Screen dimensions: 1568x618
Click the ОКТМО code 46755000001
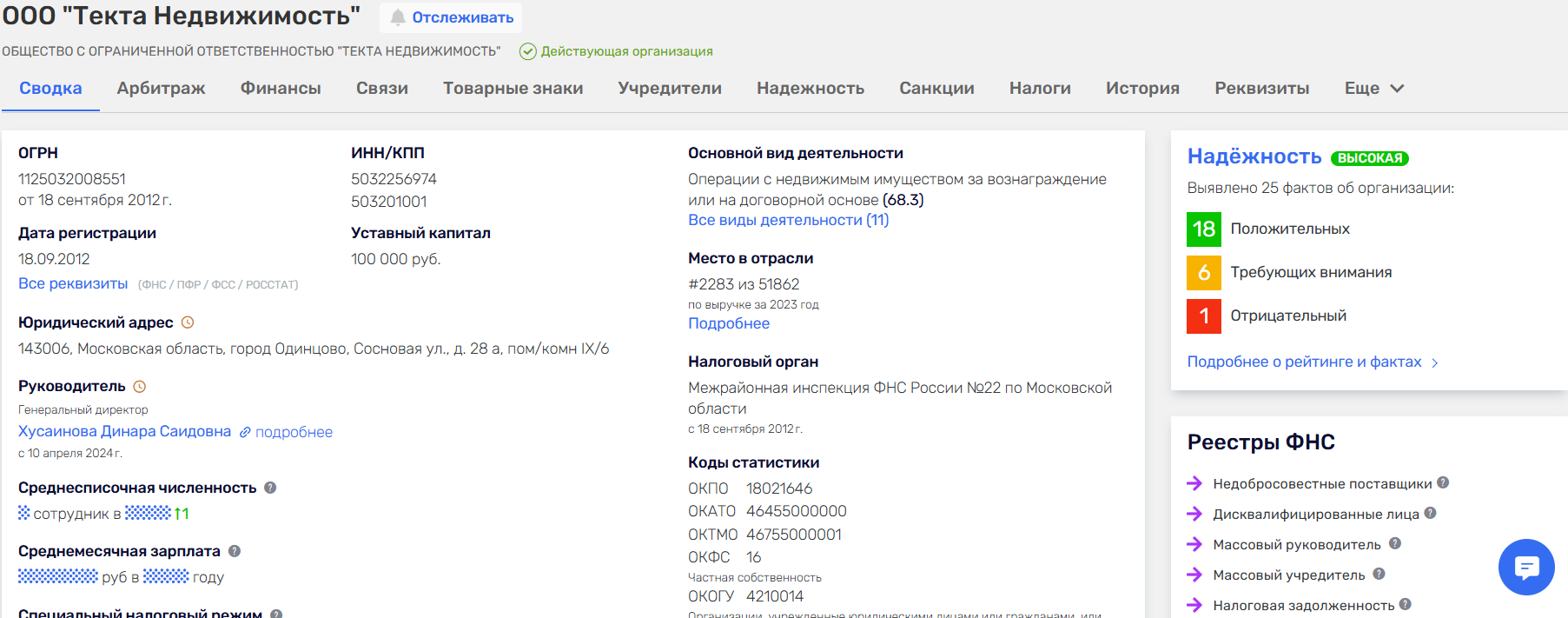tap(794, 535)
